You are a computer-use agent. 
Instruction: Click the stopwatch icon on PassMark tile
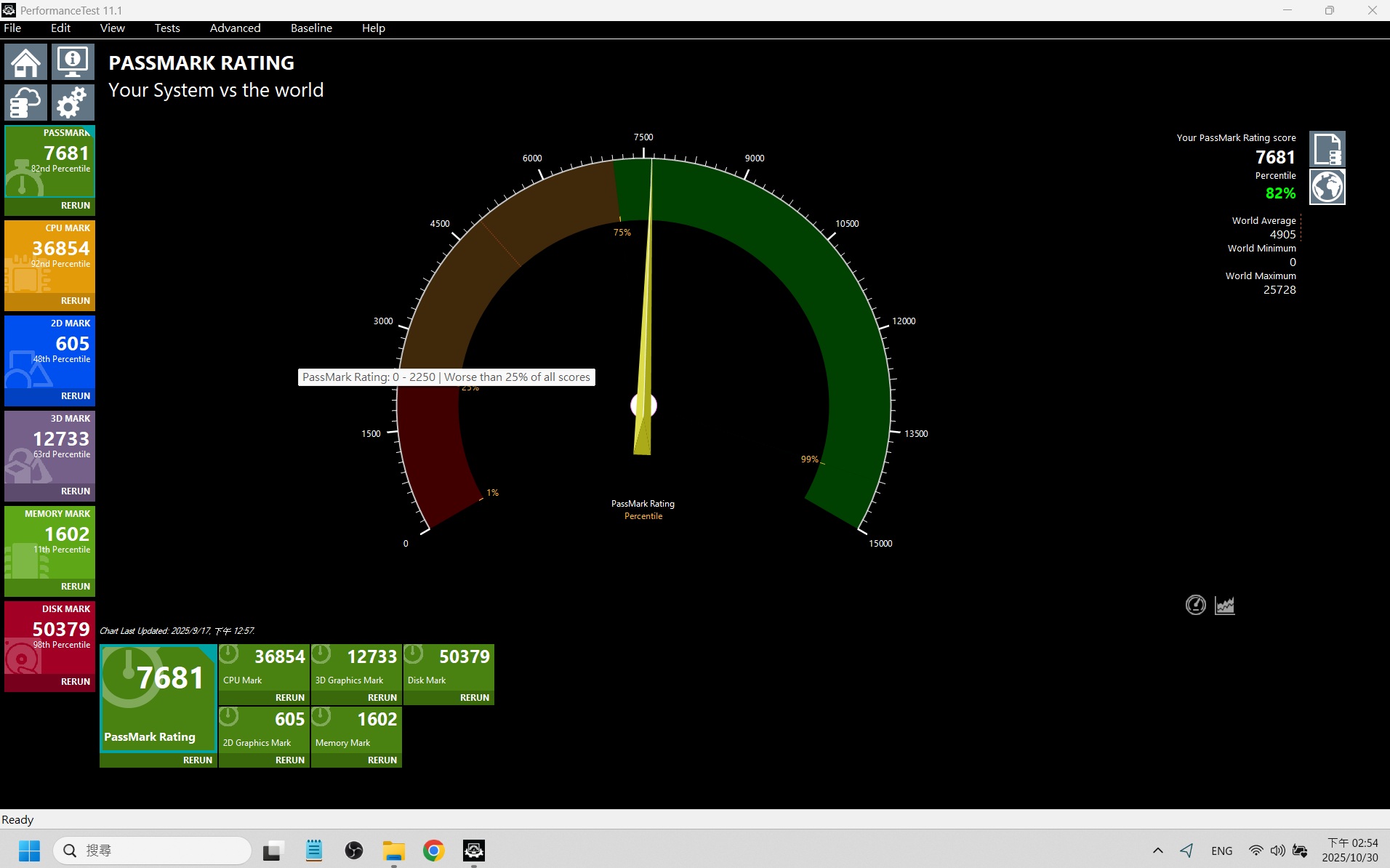(x=23, y=179)
